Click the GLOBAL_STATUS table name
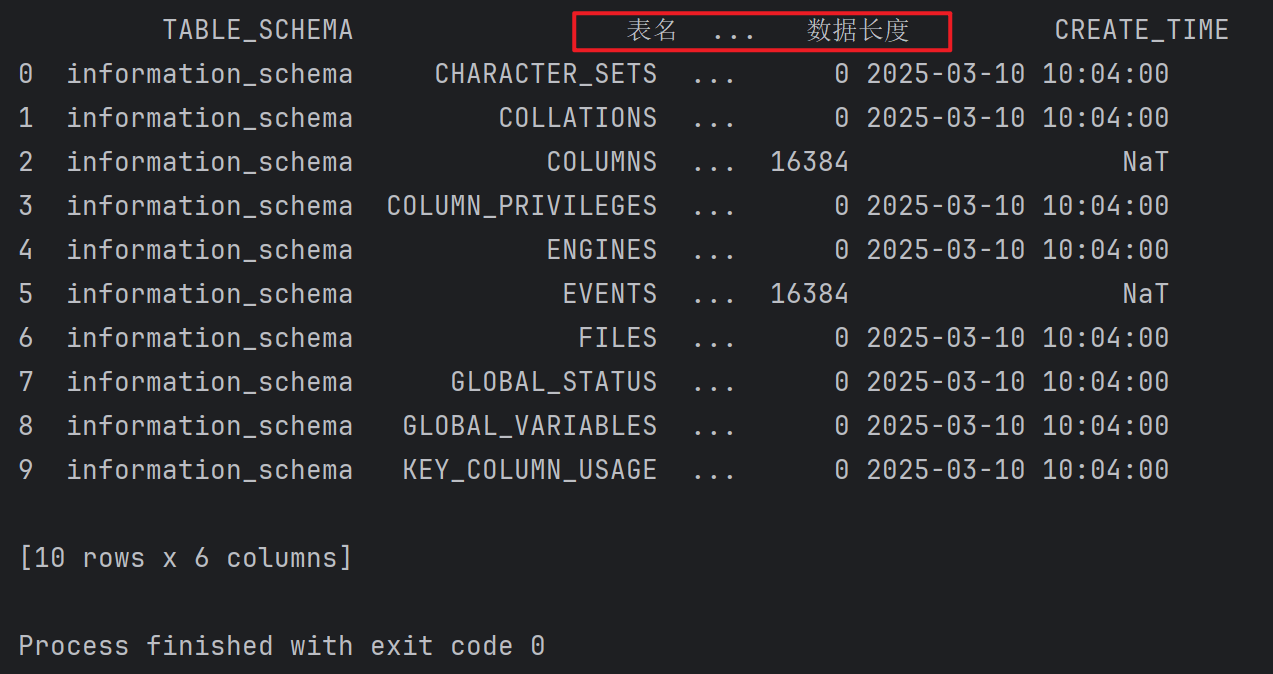 (x=554, y=382)
